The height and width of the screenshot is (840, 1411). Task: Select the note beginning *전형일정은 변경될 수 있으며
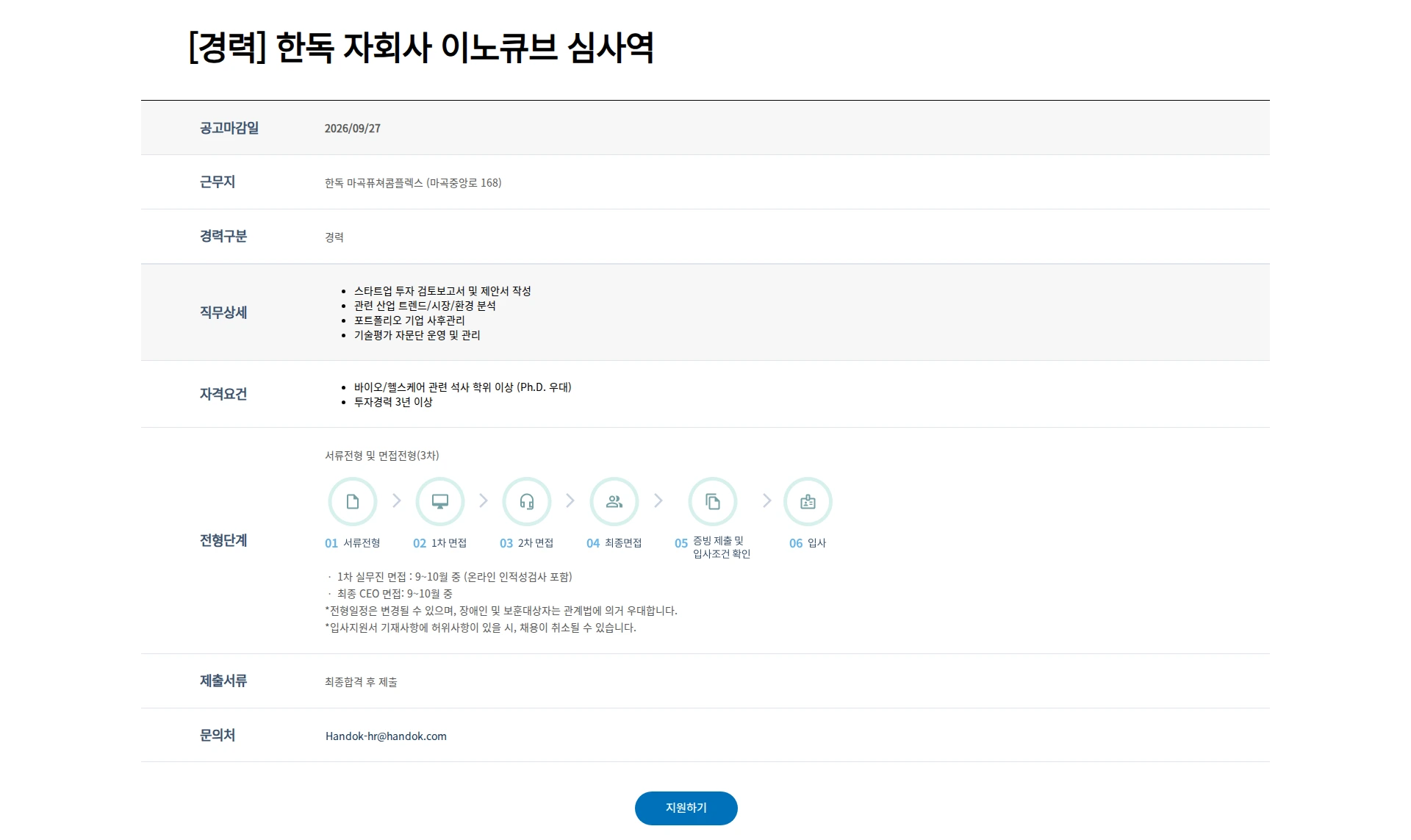pyautogui.click(x=501, y=611)
